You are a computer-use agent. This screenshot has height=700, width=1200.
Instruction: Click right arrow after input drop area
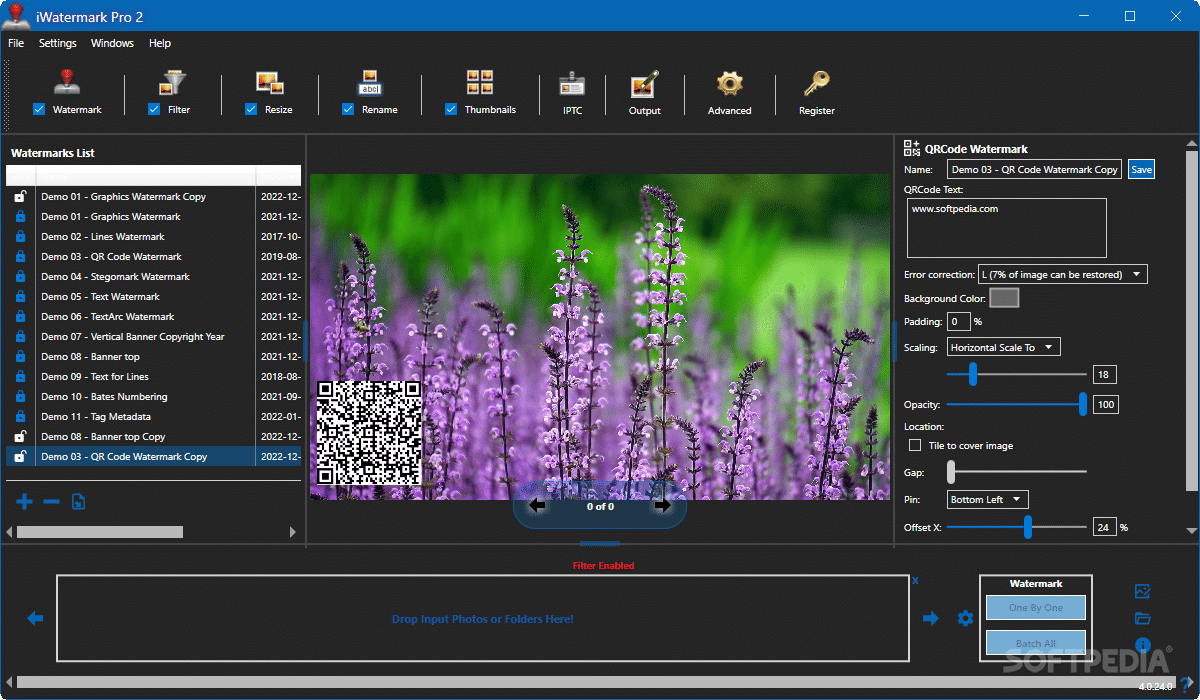931,619
